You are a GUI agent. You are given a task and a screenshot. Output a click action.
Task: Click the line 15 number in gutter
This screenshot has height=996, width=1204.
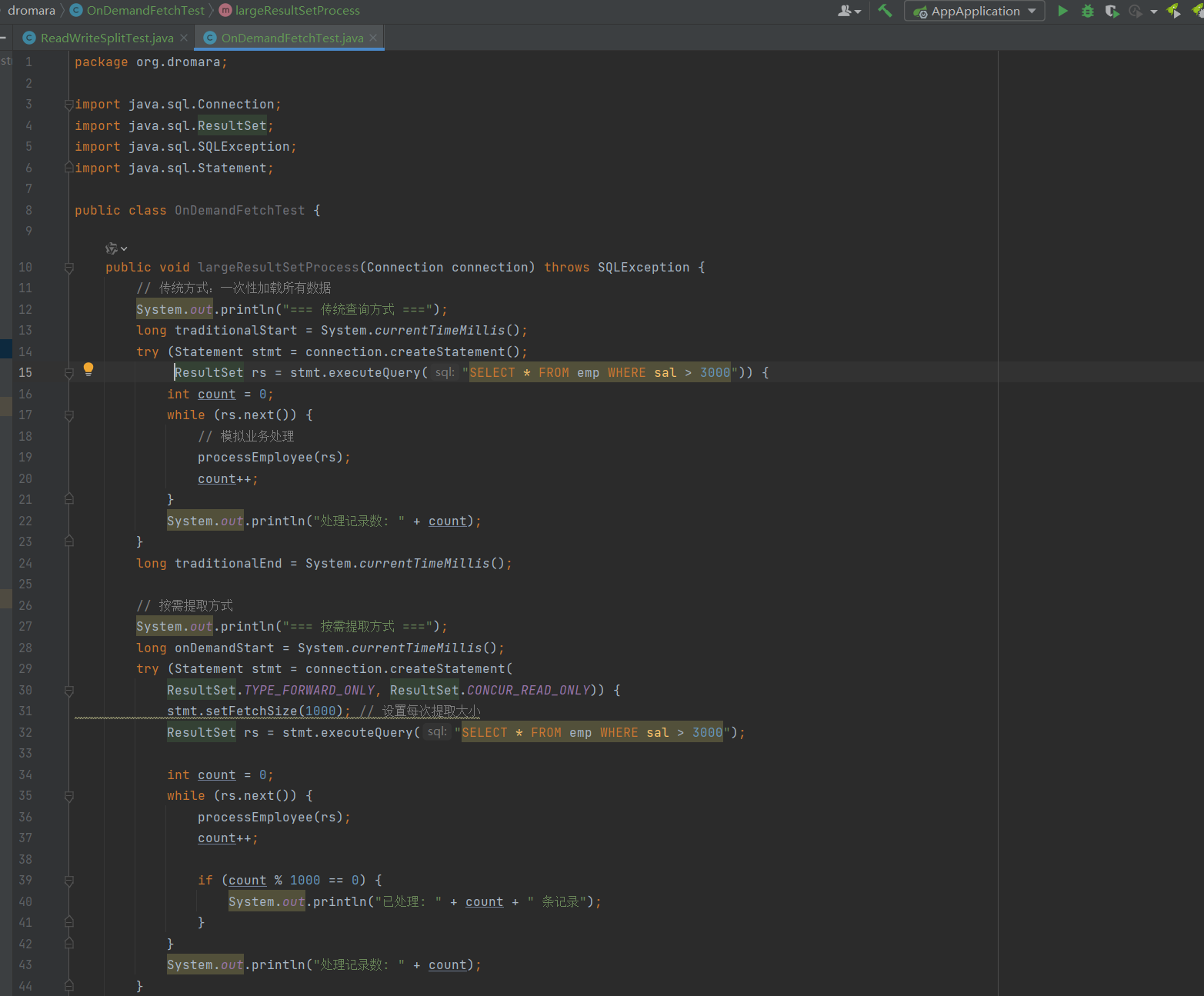25,373
